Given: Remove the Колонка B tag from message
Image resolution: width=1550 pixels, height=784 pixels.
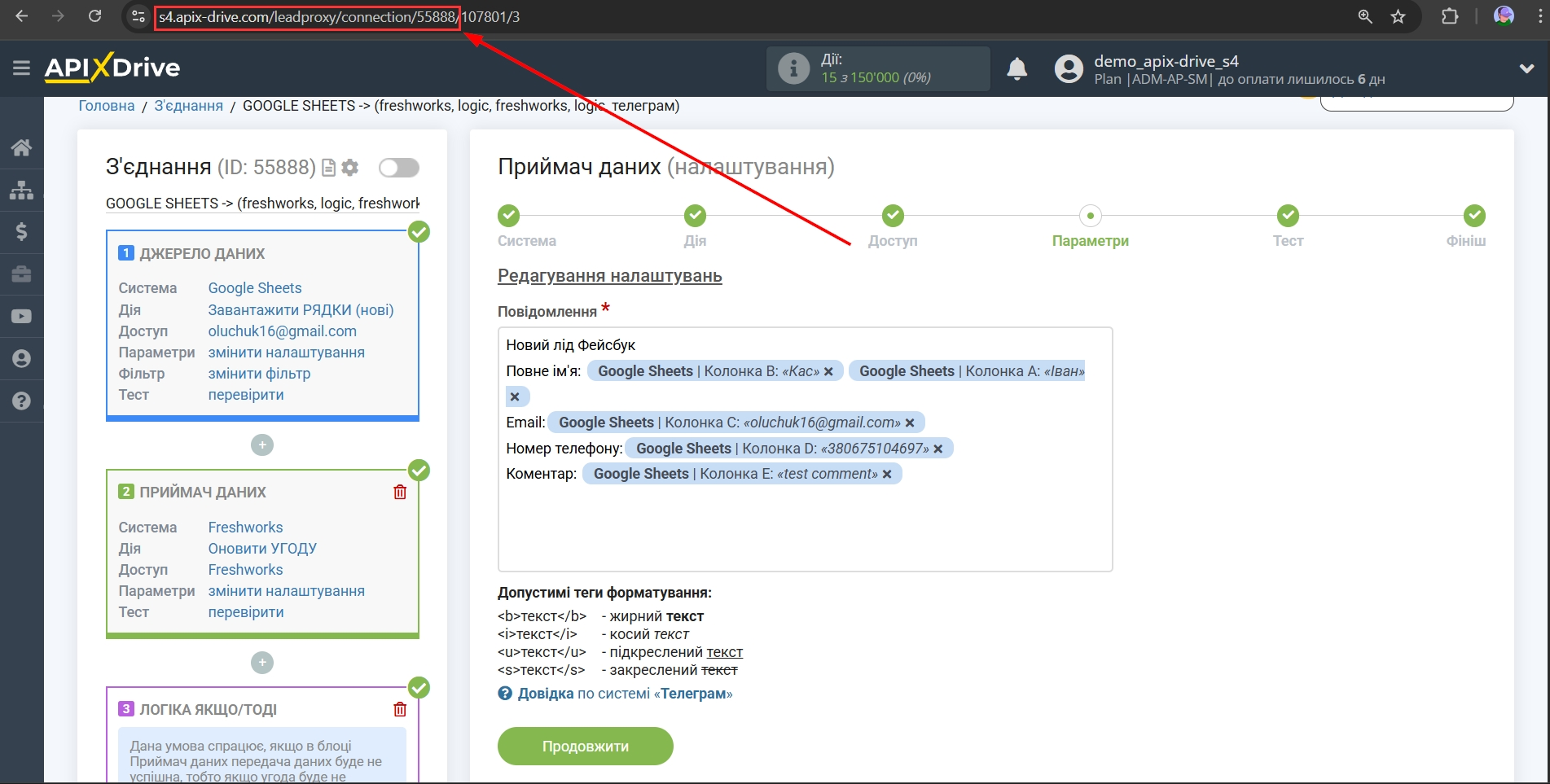Looking at the screenshot, I should [x=828, y=372].
